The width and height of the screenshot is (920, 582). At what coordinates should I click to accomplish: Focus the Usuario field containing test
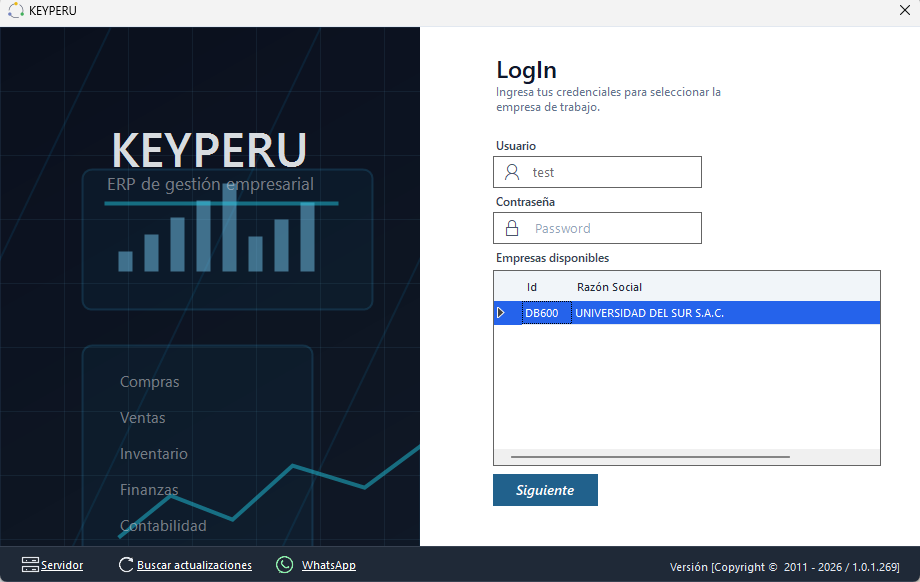tap(597, 172)
